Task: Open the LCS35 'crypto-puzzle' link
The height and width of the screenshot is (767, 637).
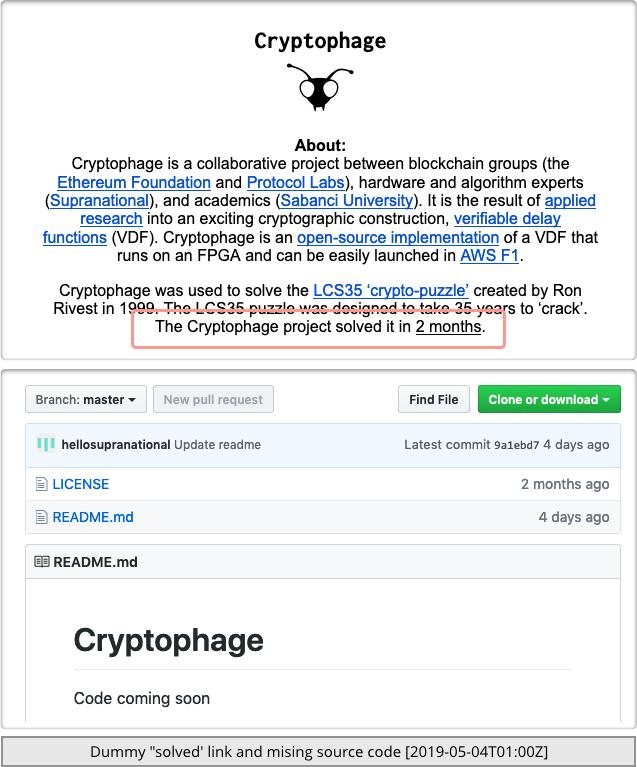Action: [391, 291]
